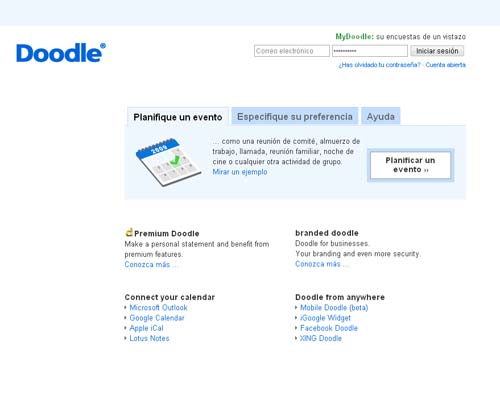Image resolution: width=500 pixels, height=400 pixels.
Task: Click the Iniciar sesión button
Action: coord(437,51)
